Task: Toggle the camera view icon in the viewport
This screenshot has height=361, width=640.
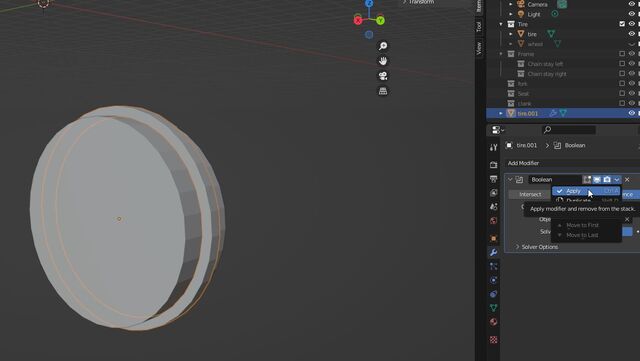Action: click(383, 76)
